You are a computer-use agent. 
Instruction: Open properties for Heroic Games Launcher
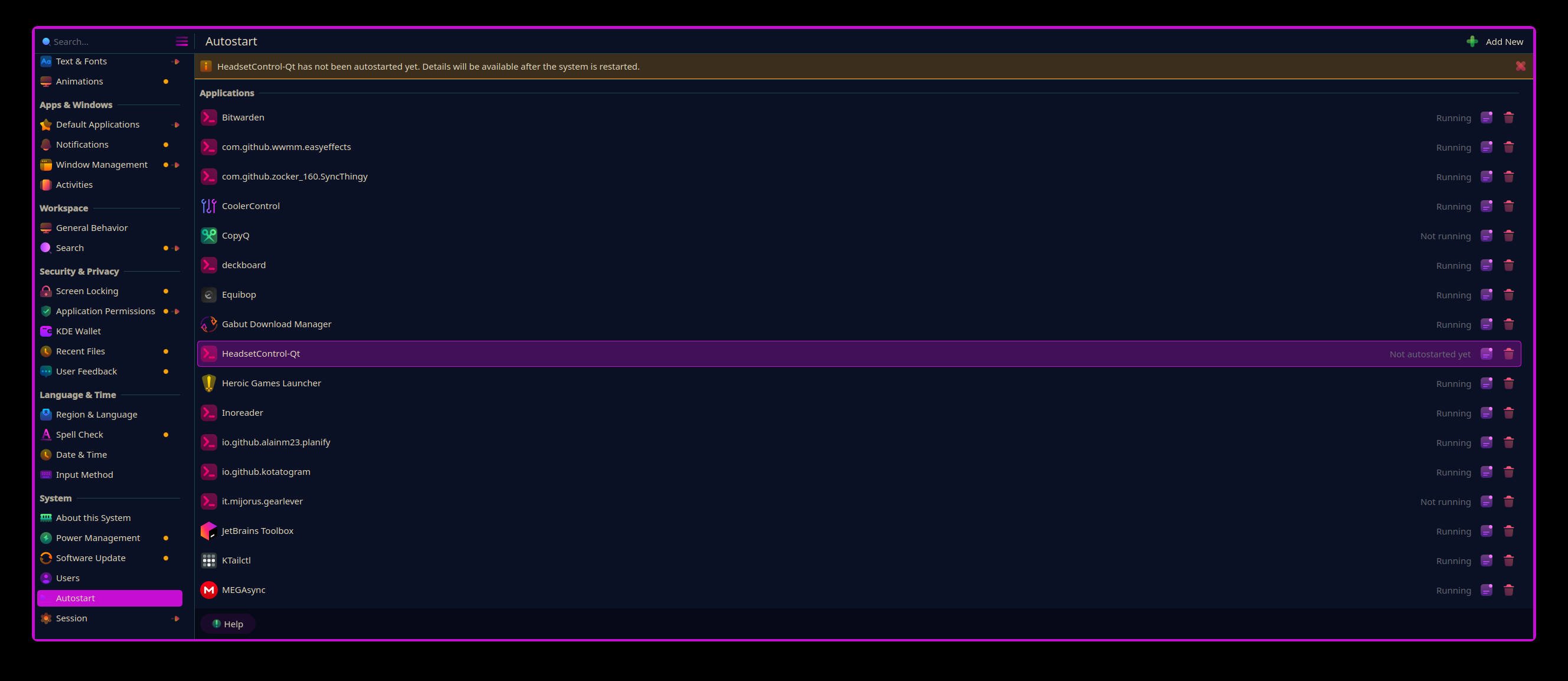[1487, 383]
